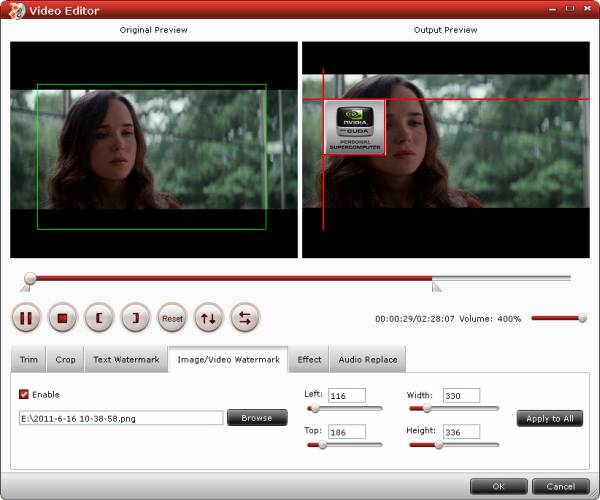Browse for a watermark image file
This screenshot has width=600, height=500.
(257, 418)
